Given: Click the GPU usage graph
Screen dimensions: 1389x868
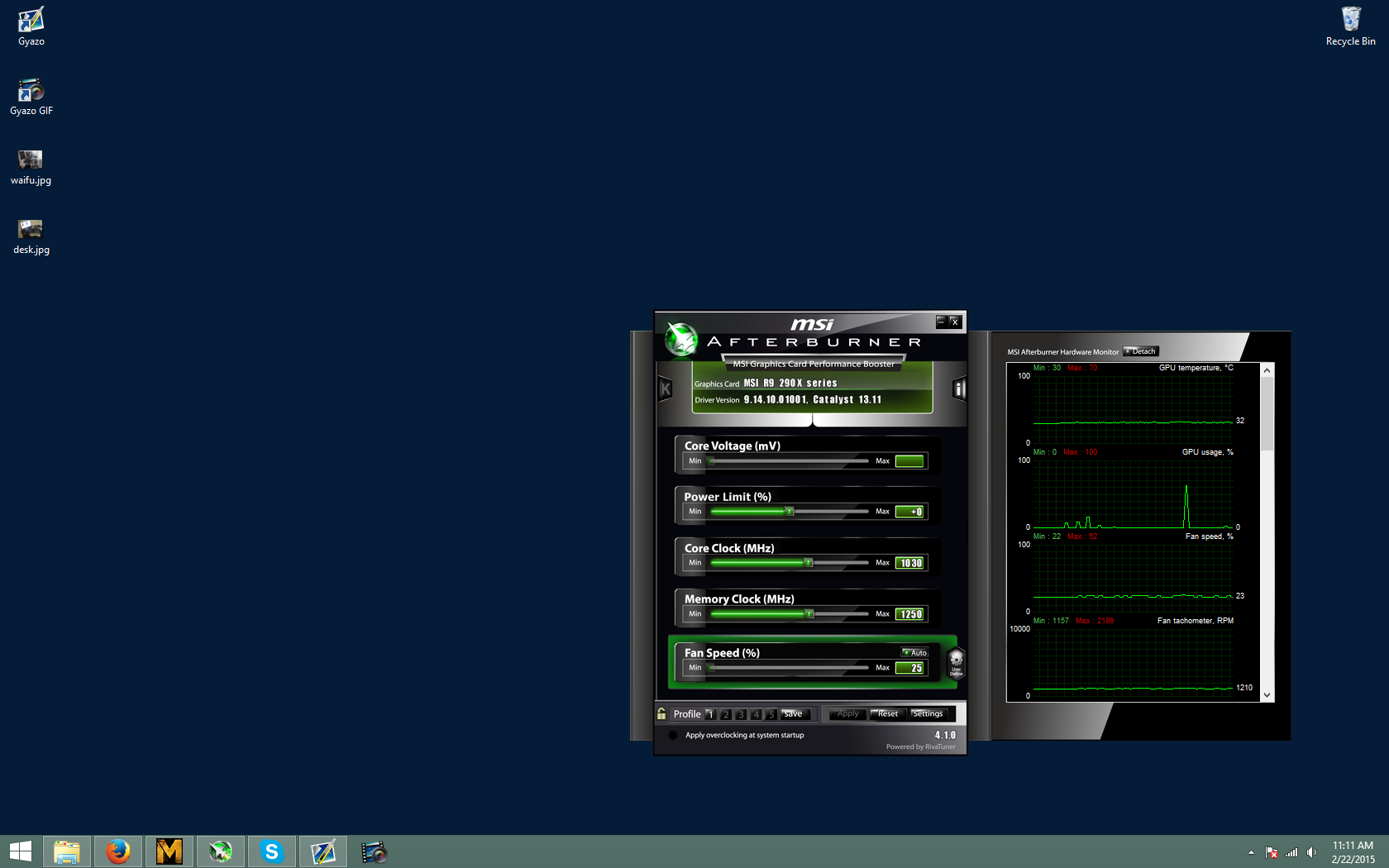Looking at the screenshot, I should pyautogui.click(x=1133, y=494).
